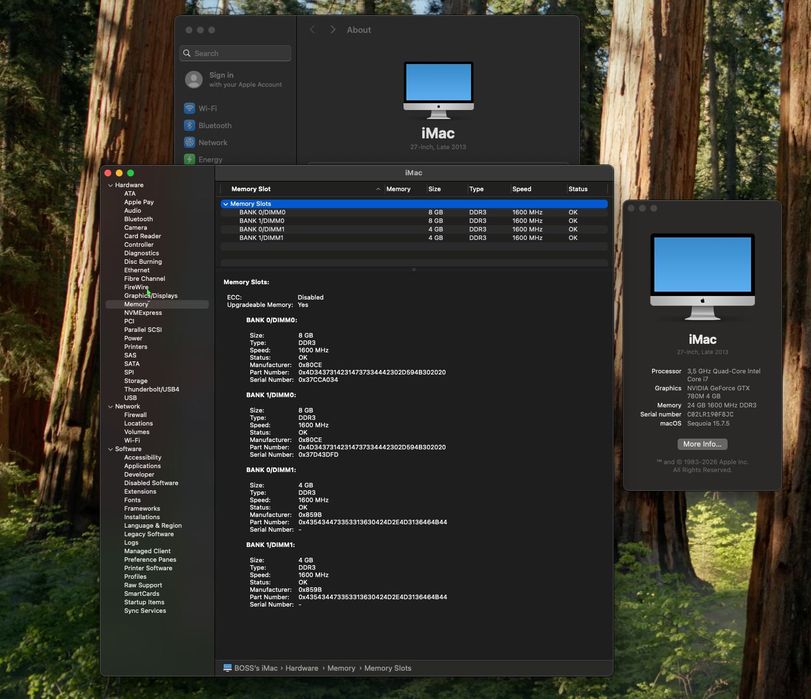Collapse the Memory Slots row disclosure
This screenshot has height=699, width=811.
point(226,204)
